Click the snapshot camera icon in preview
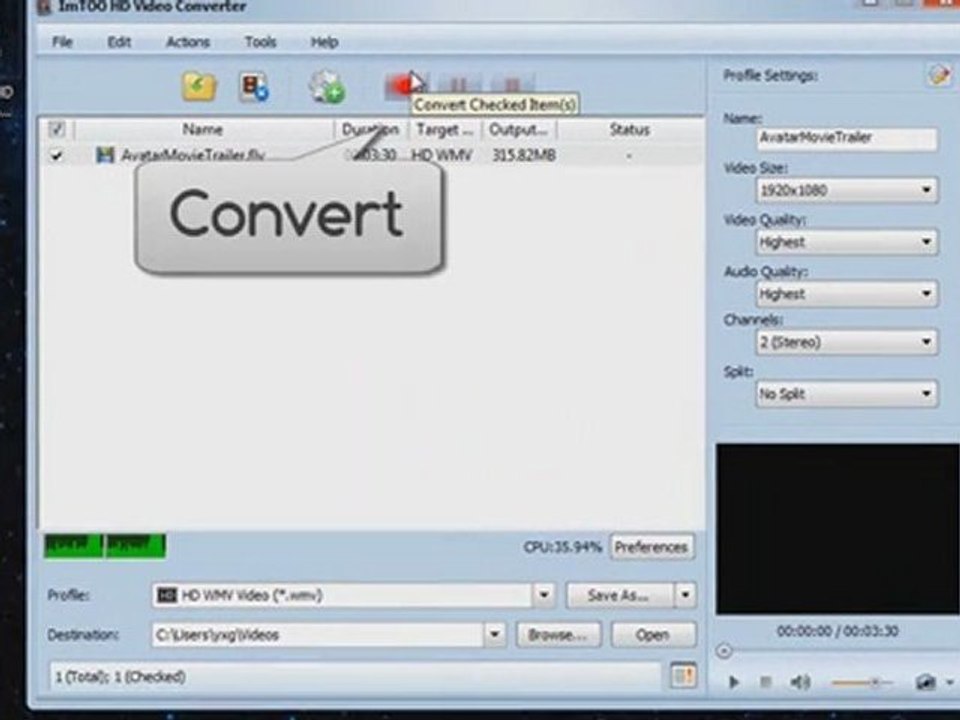 pyautogui.click(x=925, y=681)
